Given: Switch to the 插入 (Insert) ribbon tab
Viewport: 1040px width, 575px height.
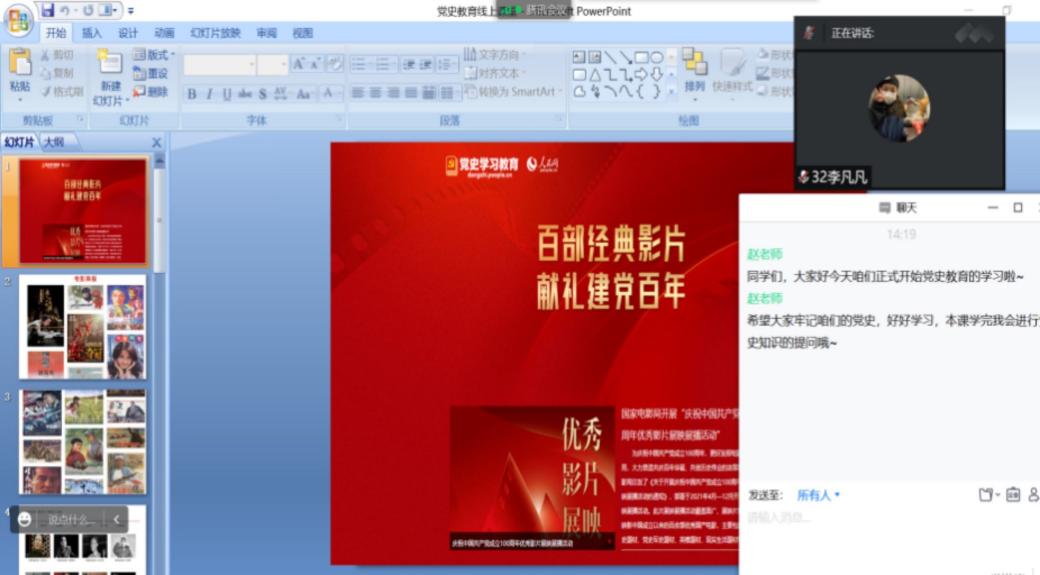Looking at the screenshot, I should pos(91,33).
